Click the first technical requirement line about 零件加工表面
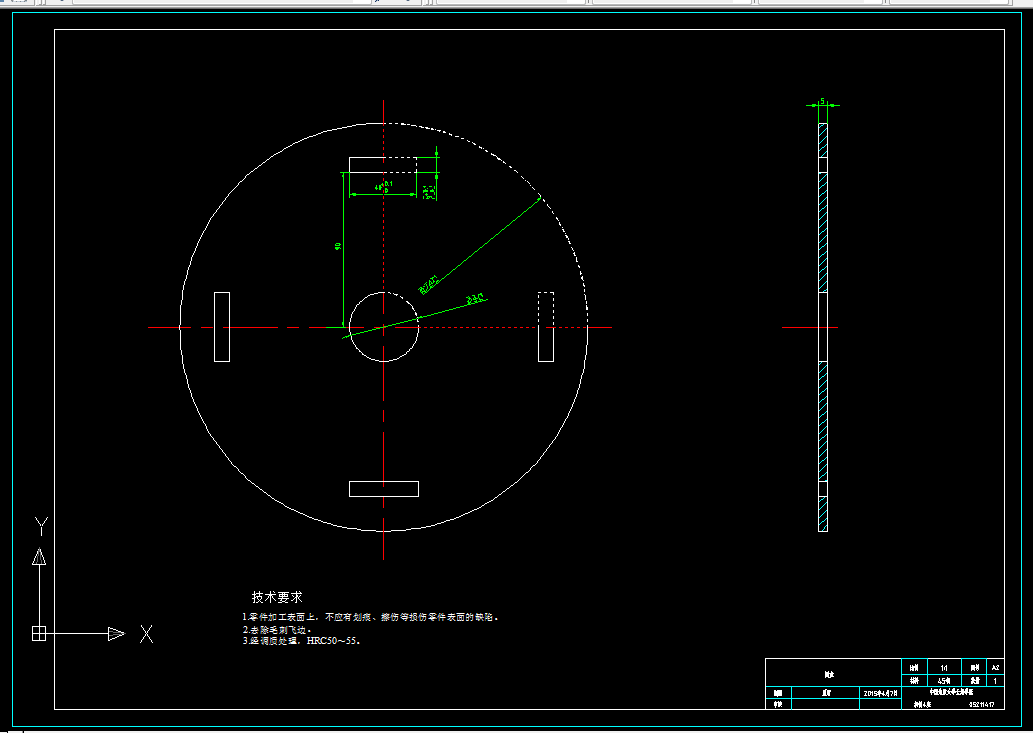Viewport: 1033px width, 733px height. 371,617
